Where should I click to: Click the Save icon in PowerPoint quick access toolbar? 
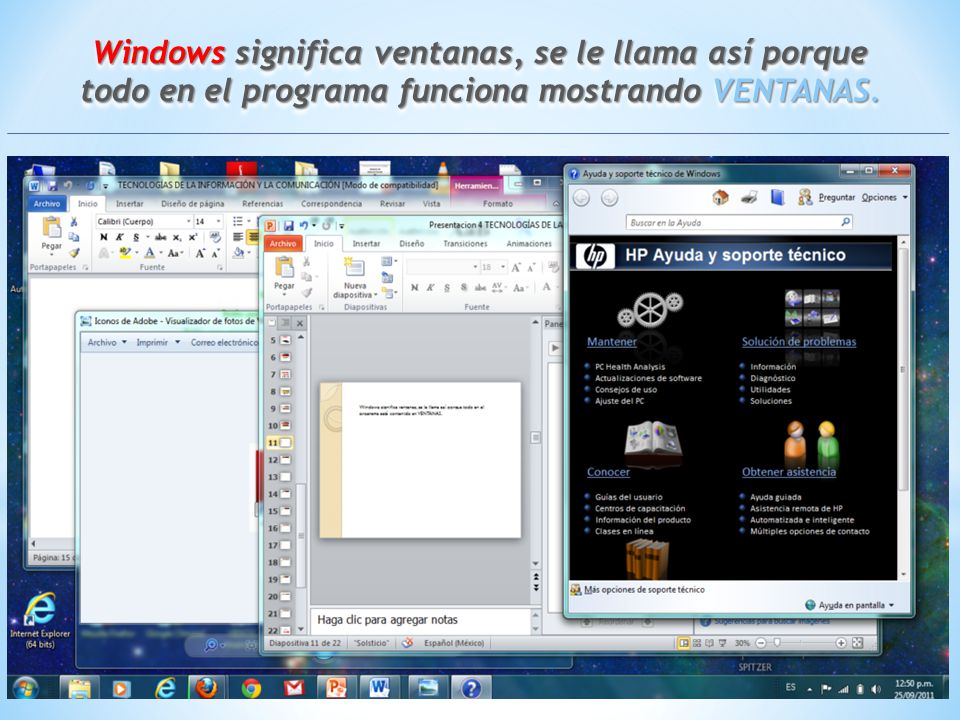click(288, 226)
